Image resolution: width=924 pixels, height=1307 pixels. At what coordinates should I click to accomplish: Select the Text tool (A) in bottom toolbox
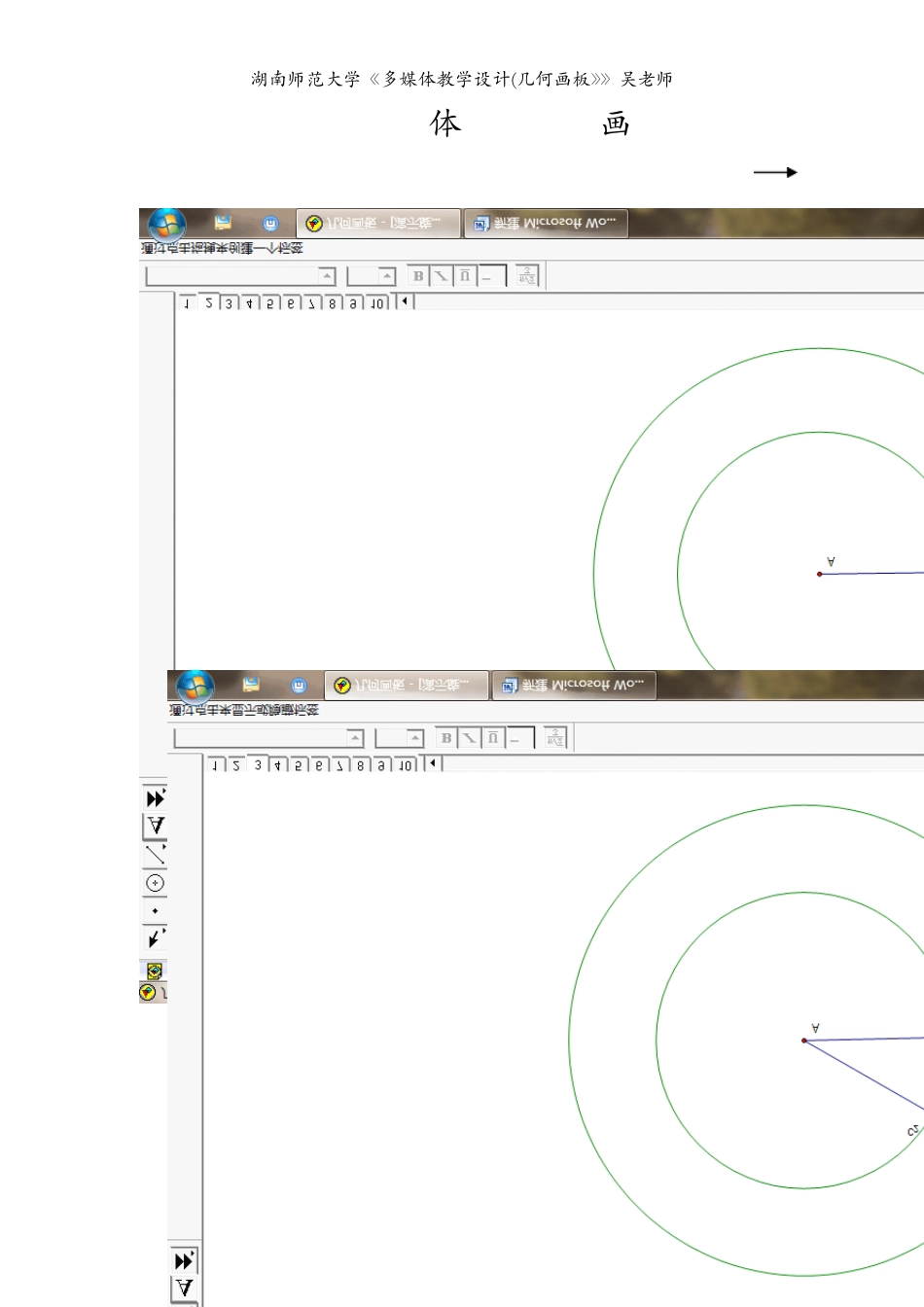[184, 1289]
